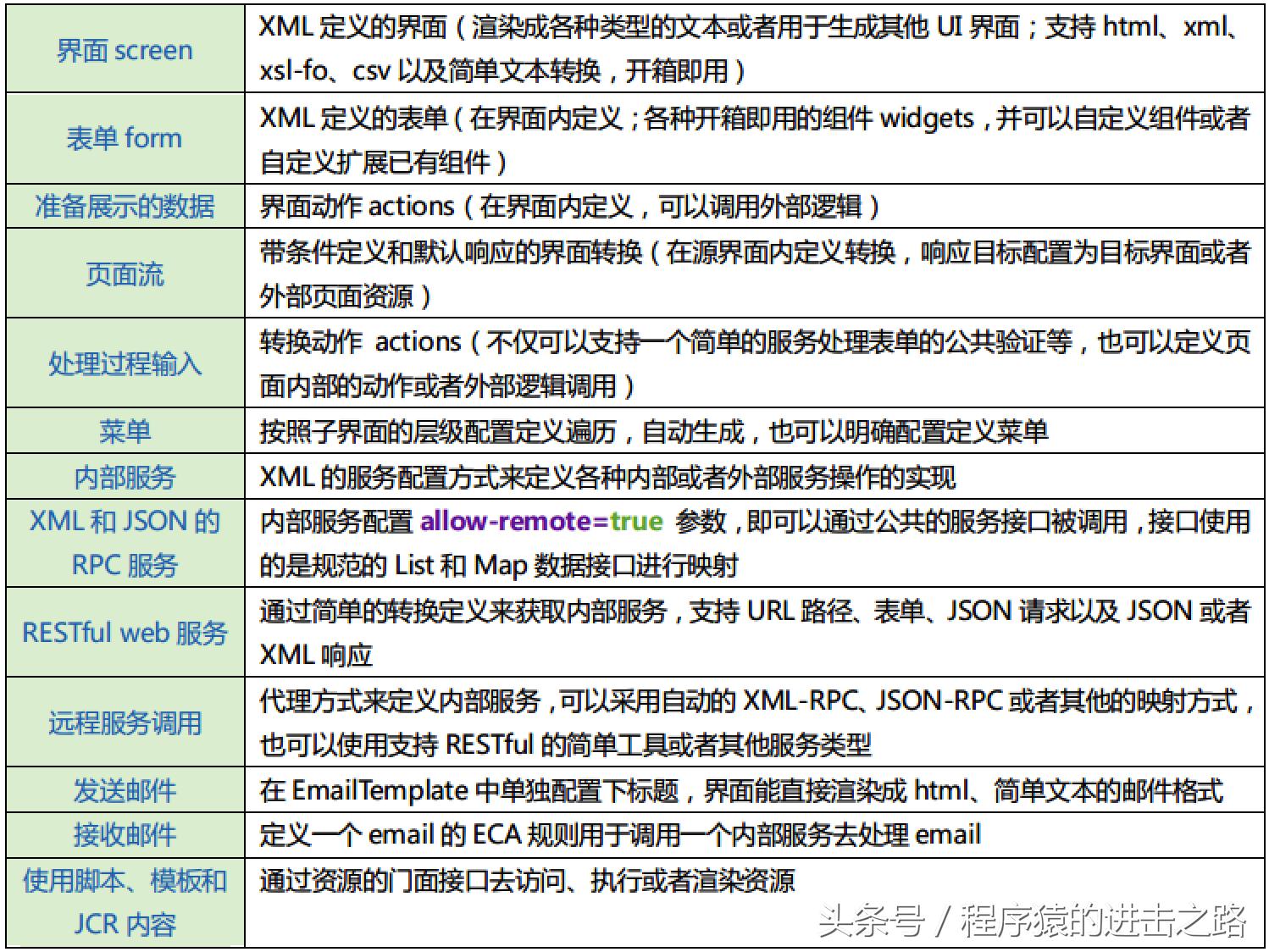Select the 内部服务 cell

click(124, 477)
